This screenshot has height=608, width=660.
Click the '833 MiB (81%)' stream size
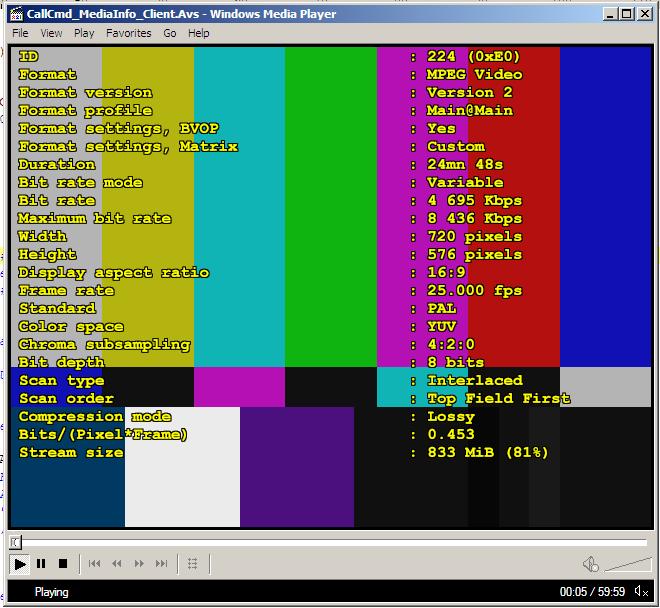(488, 452)
